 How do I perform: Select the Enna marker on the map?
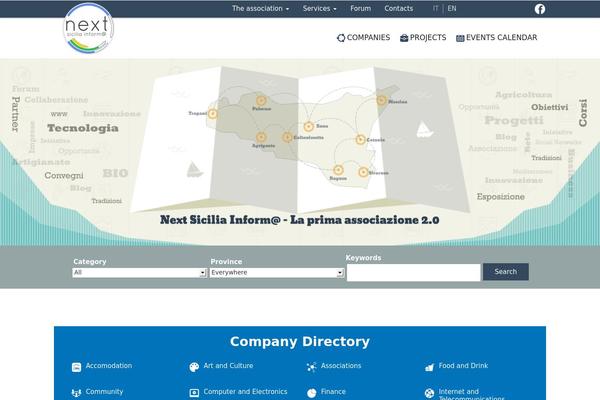(x=309, y=126)
